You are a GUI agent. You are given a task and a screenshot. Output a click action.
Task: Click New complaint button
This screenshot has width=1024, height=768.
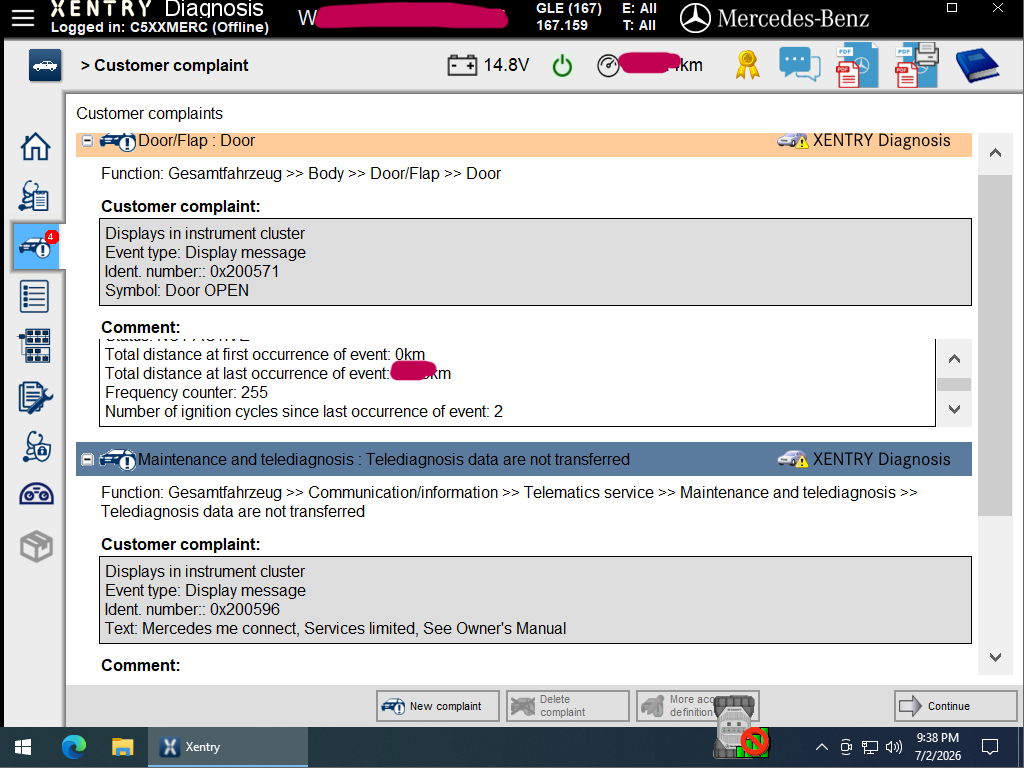click(x=438, y=706)
